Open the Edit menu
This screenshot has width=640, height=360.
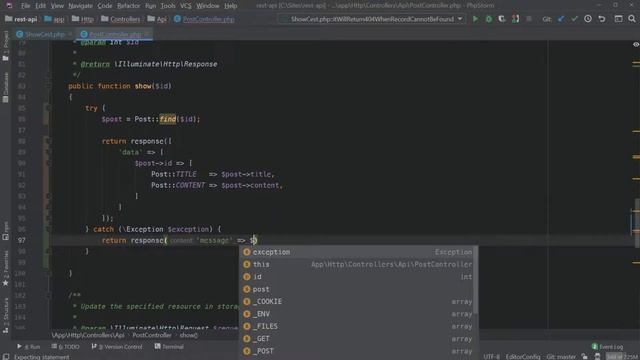click(x=40, y=6)
